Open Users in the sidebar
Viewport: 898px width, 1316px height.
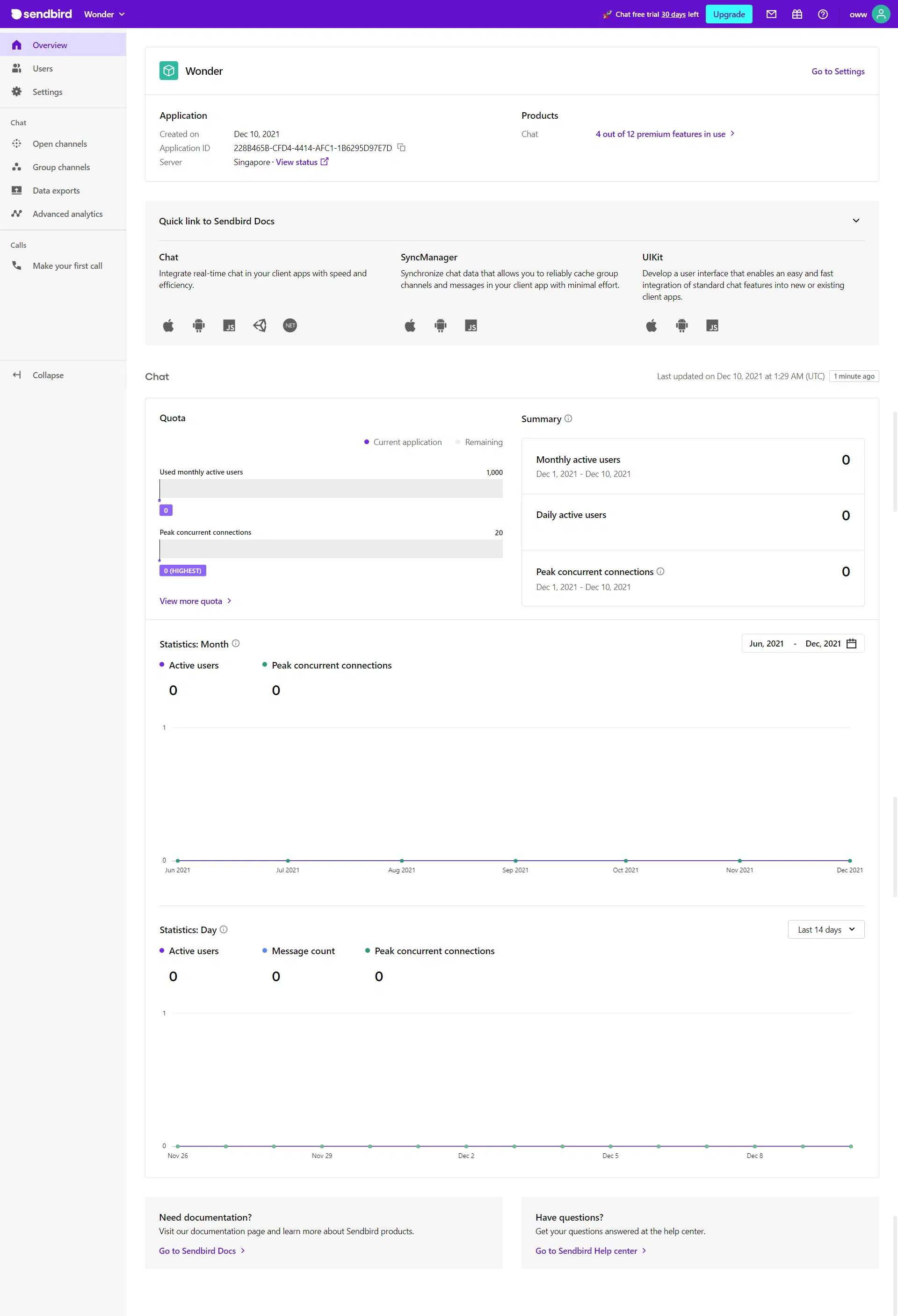coord(63,69)
